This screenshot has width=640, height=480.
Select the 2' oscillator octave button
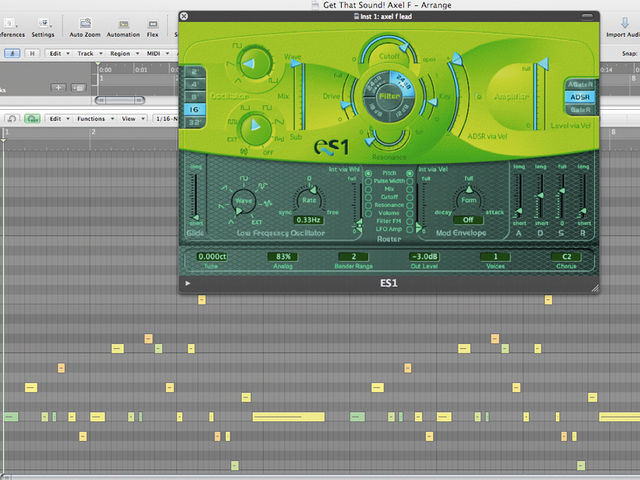coord(195,72)
